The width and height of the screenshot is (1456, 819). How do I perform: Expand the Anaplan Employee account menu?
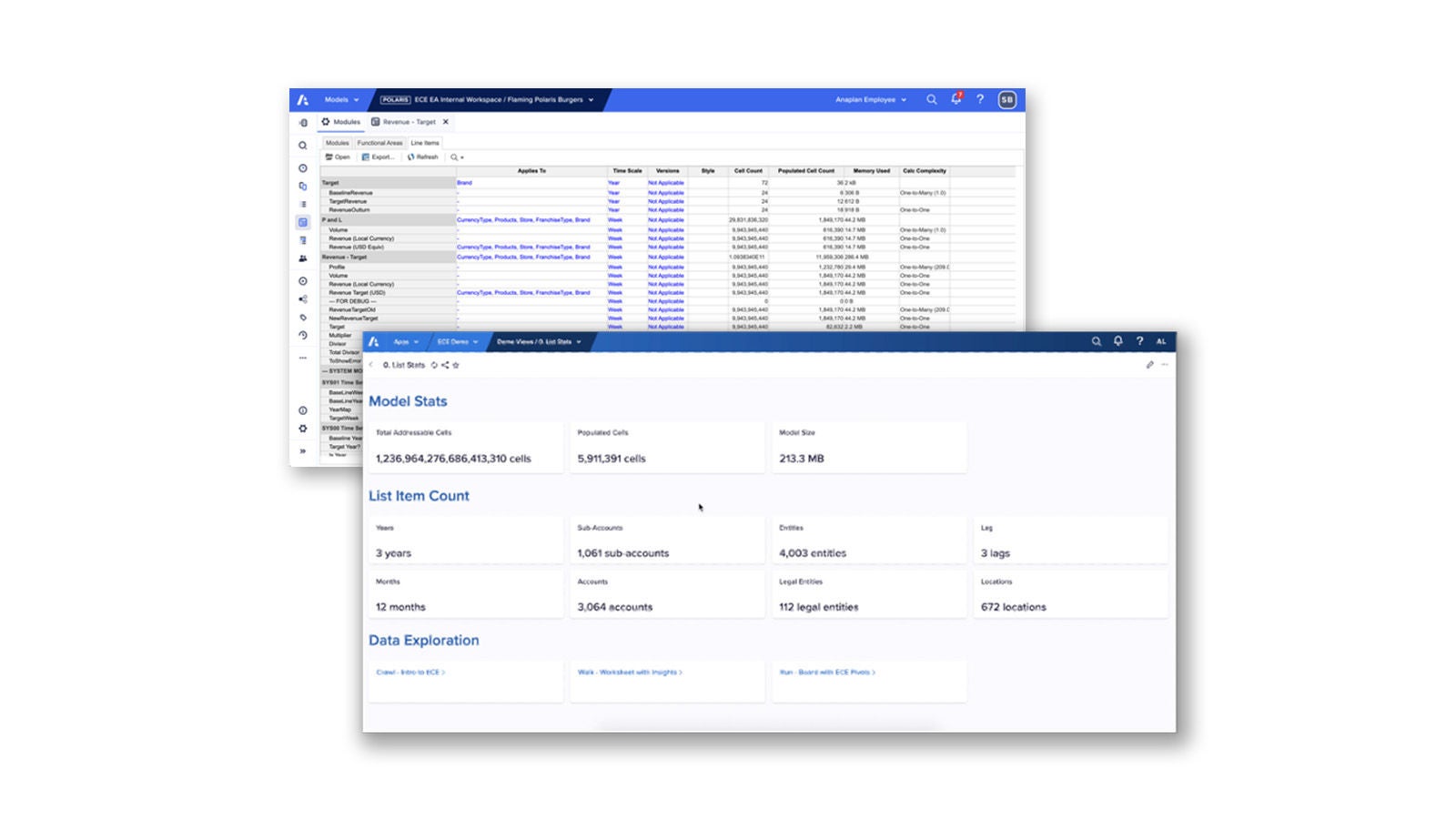click(x=869, y=100)
